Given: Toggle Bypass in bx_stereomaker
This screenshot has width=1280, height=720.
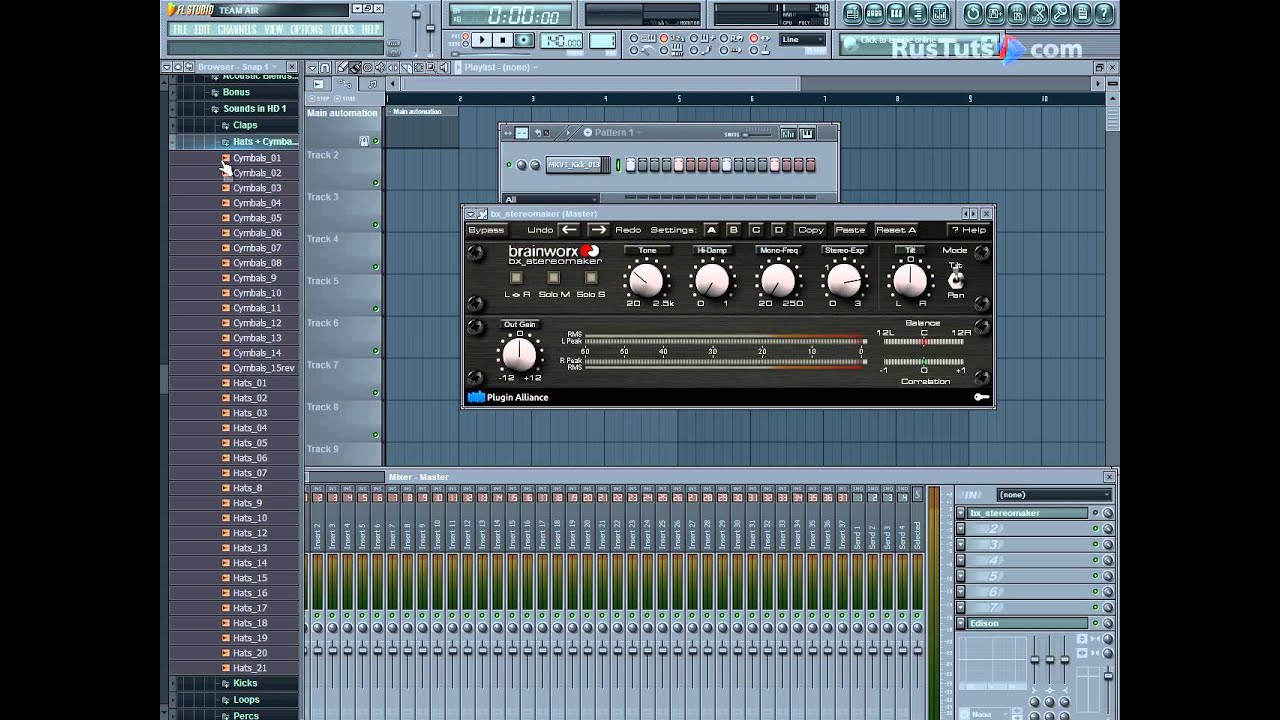Looking at the screenshot, I should (x=486, y=230).
